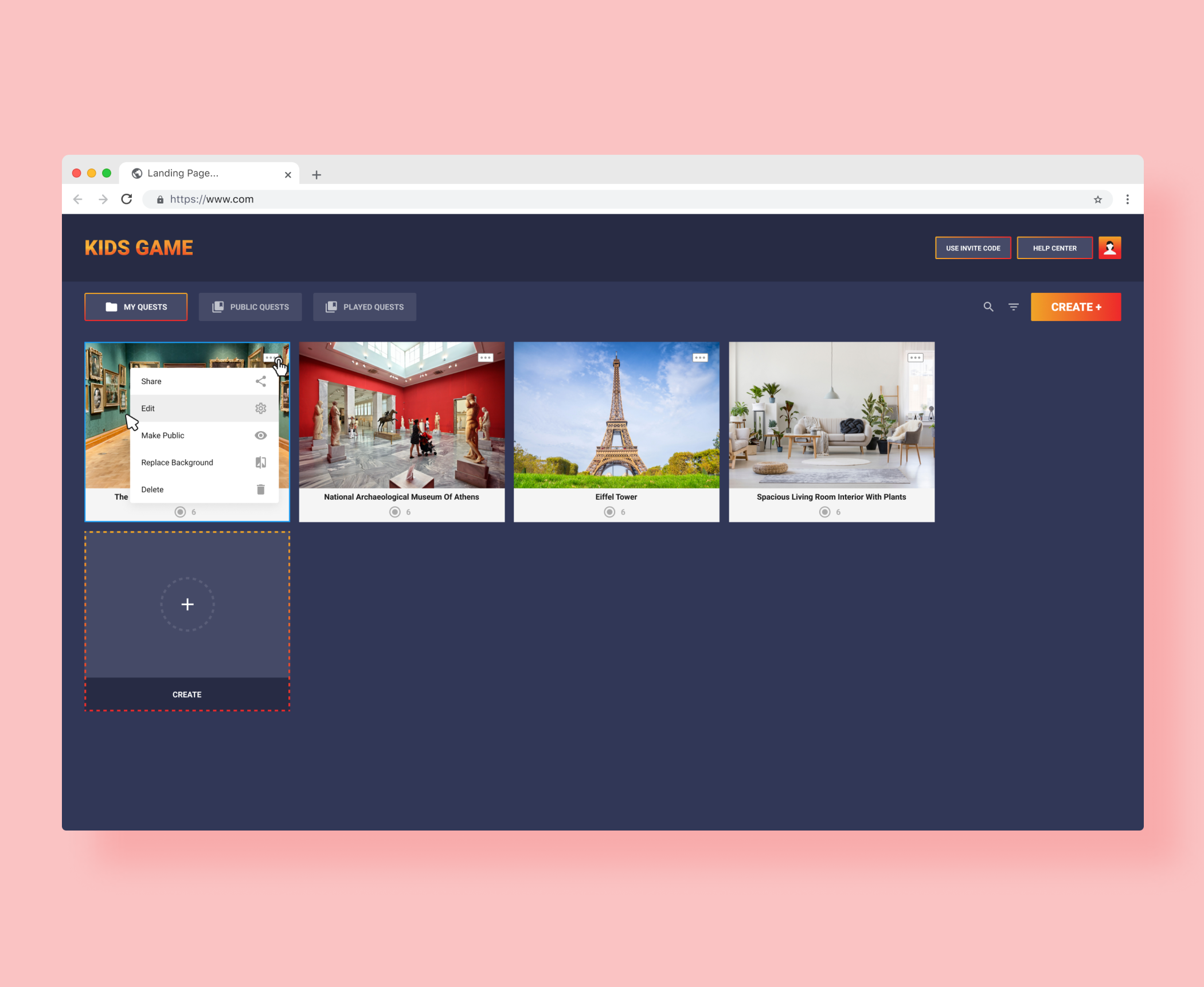Bookmark page with star icon

click(1097, 199)
